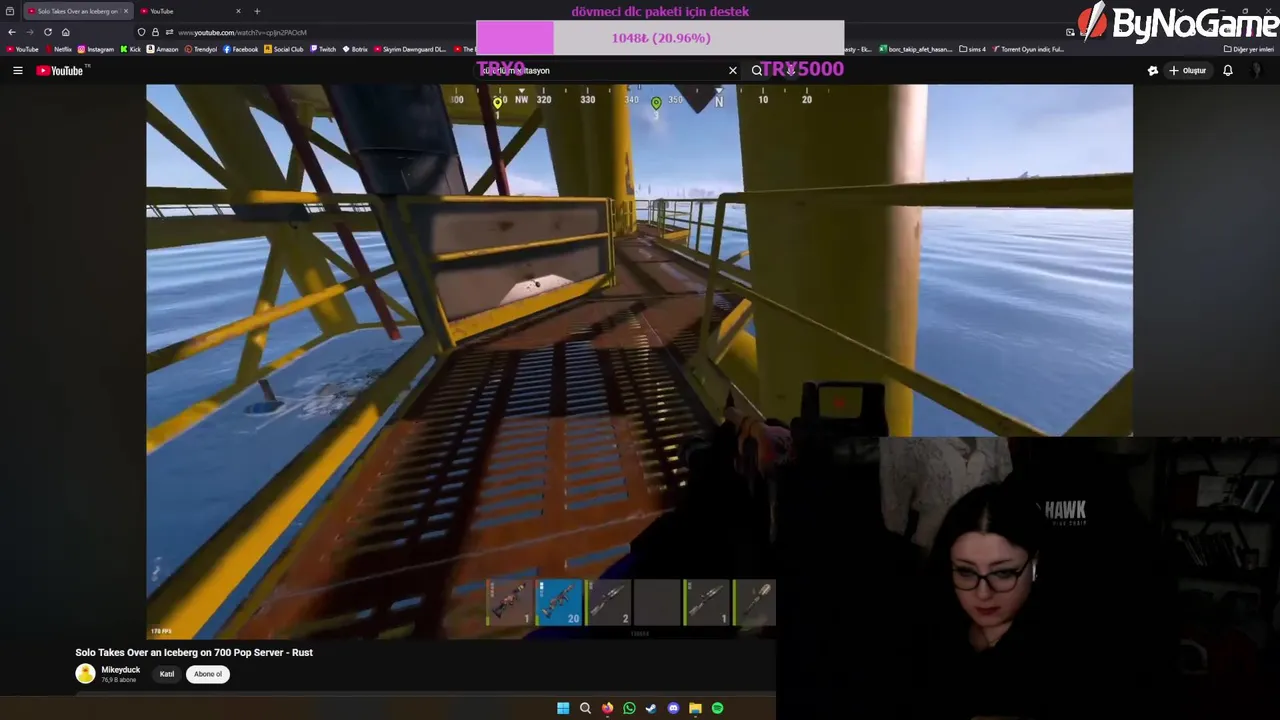1280x720 pixels.
Task: Open the Torrent Oyun indir bookmark
Action: click(x=1029, y=49)
